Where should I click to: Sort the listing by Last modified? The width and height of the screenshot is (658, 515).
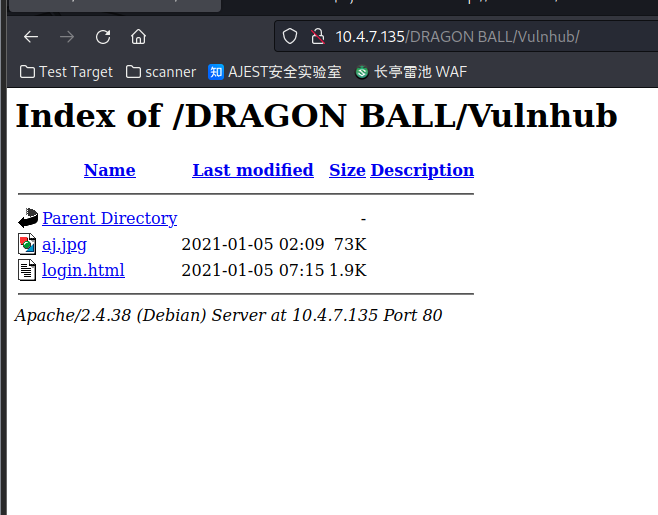point(253,170)
